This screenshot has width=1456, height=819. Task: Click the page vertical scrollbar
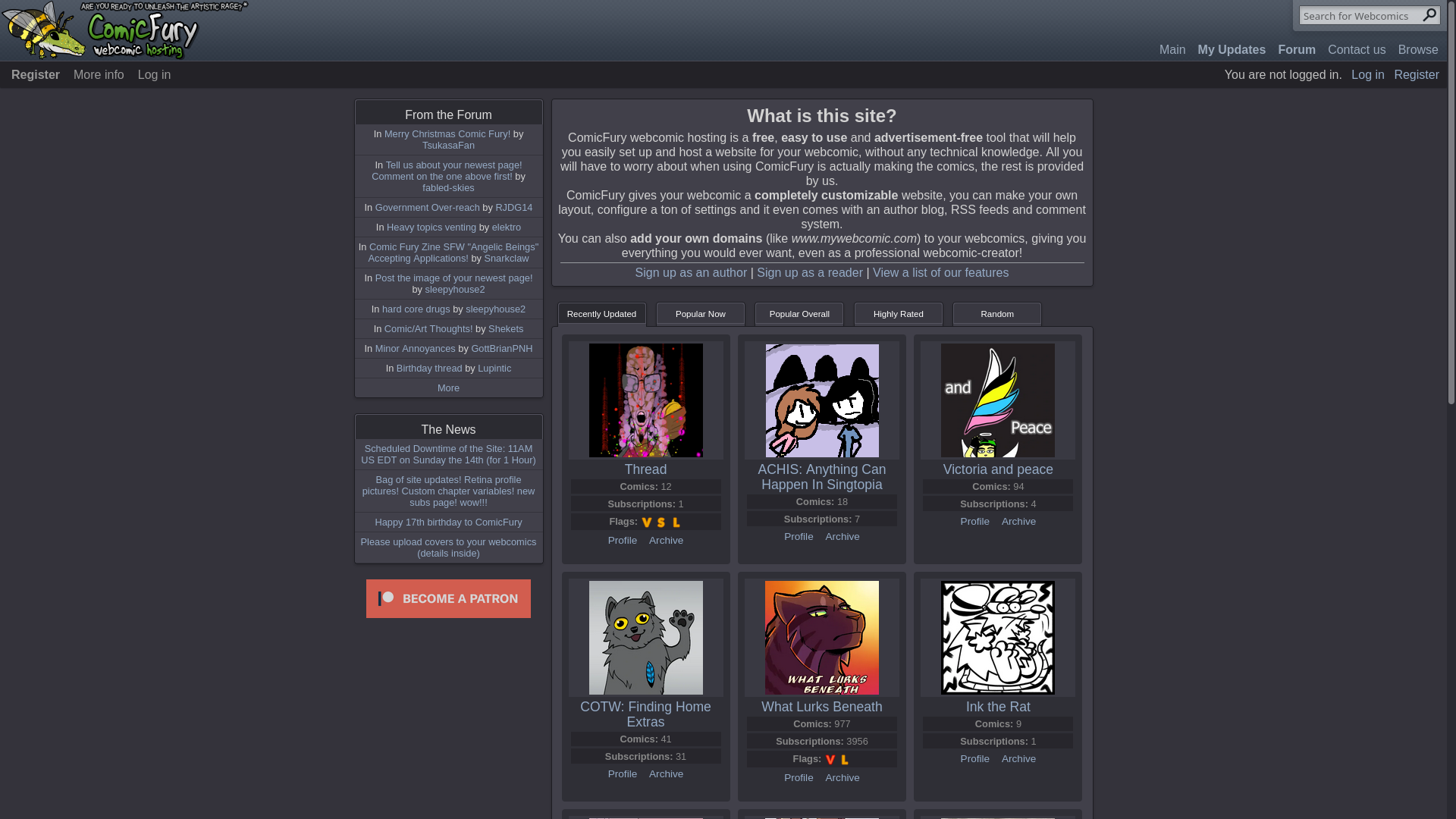tap(1451, 409)
